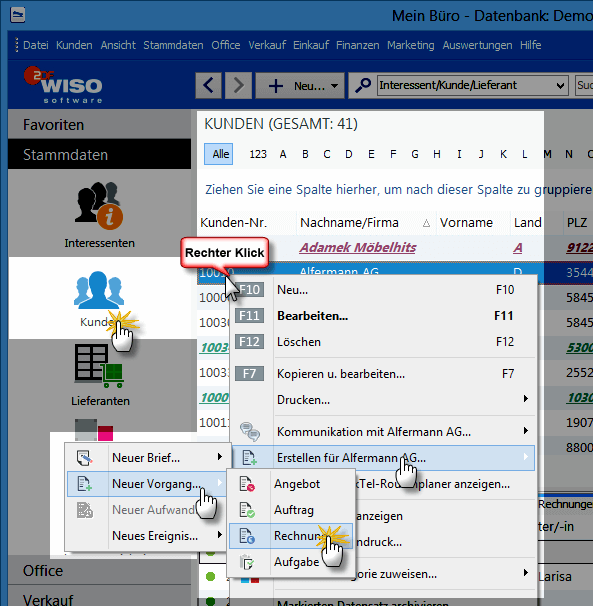Click the Angebot document icon
The height and width of the screenshot is (606, 593).
tap(247, 483)
